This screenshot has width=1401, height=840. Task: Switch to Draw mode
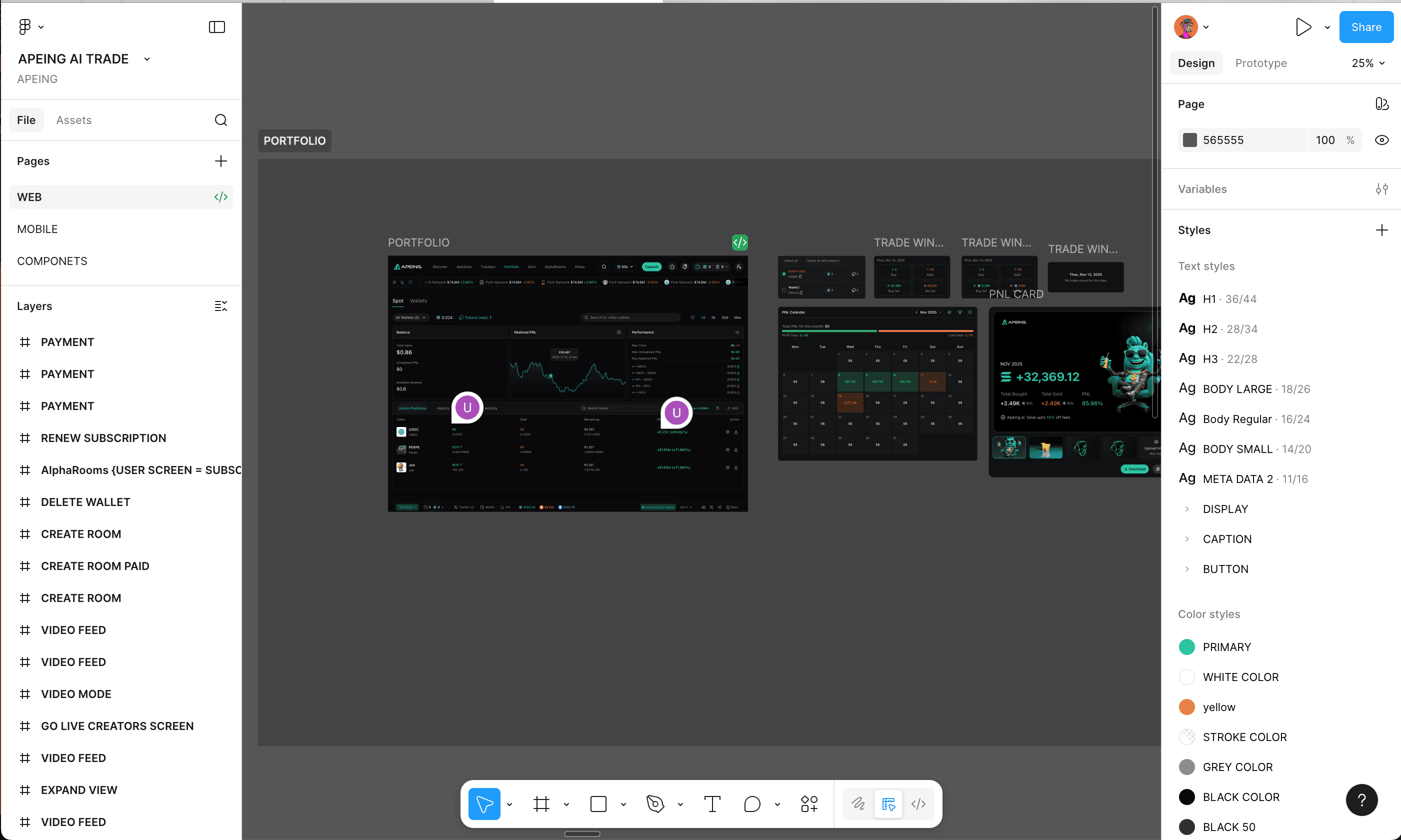[858, 804]
